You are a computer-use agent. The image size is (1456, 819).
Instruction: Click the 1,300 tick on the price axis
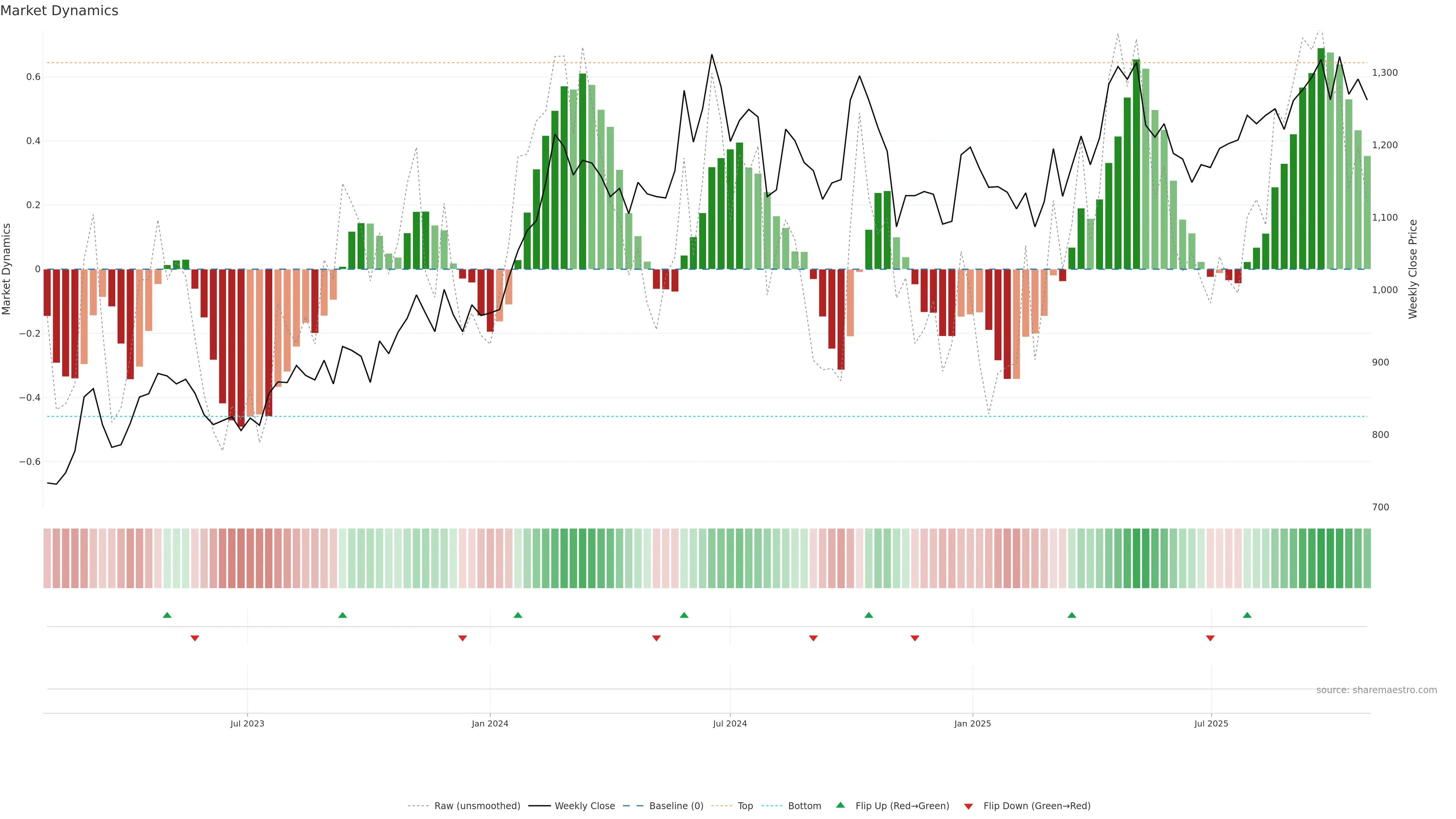[x=1385, y=72]
